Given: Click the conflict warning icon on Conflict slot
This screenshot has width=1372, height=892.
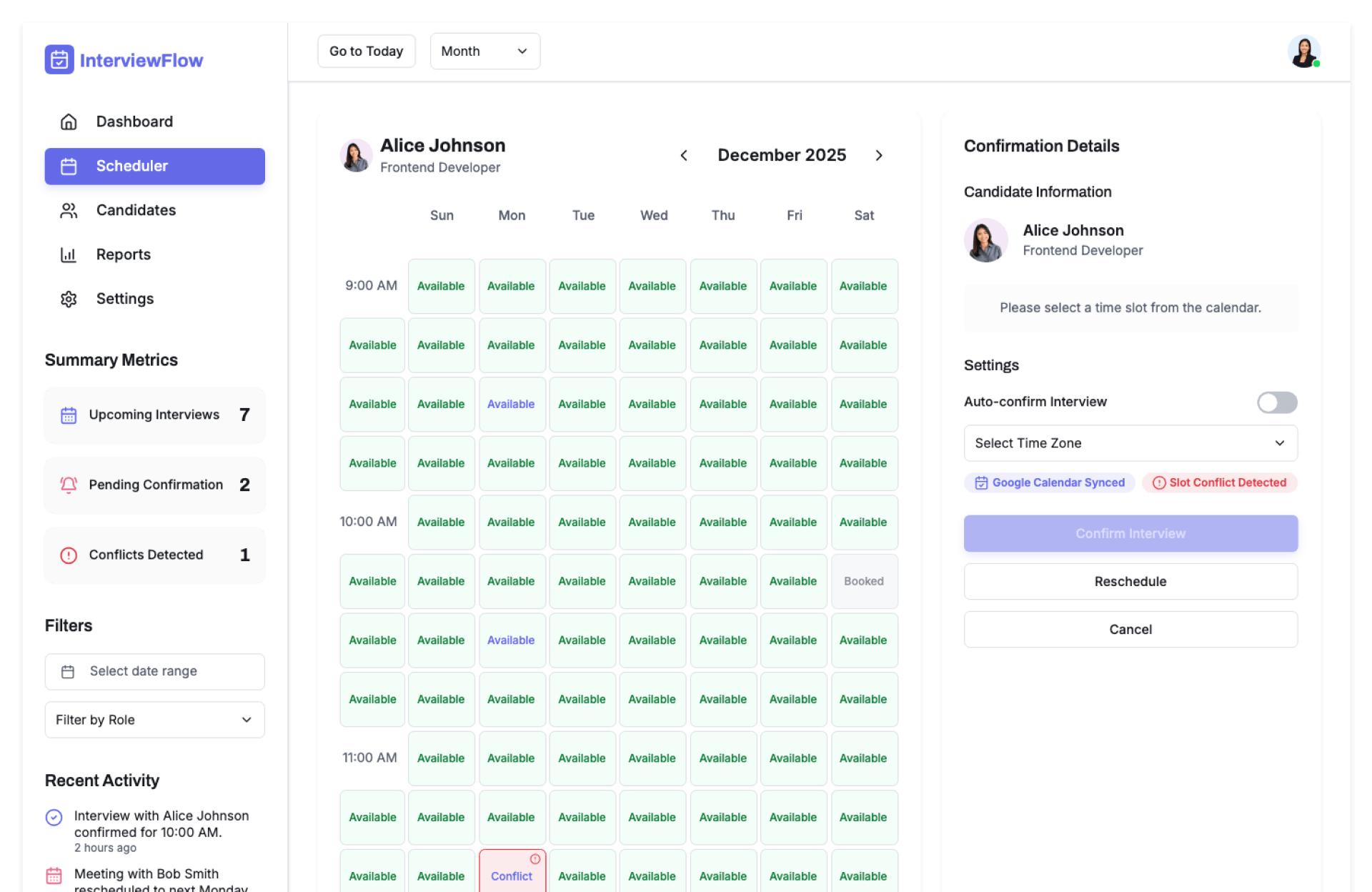Looking at the screenshot, I should (x=535, y=858).
